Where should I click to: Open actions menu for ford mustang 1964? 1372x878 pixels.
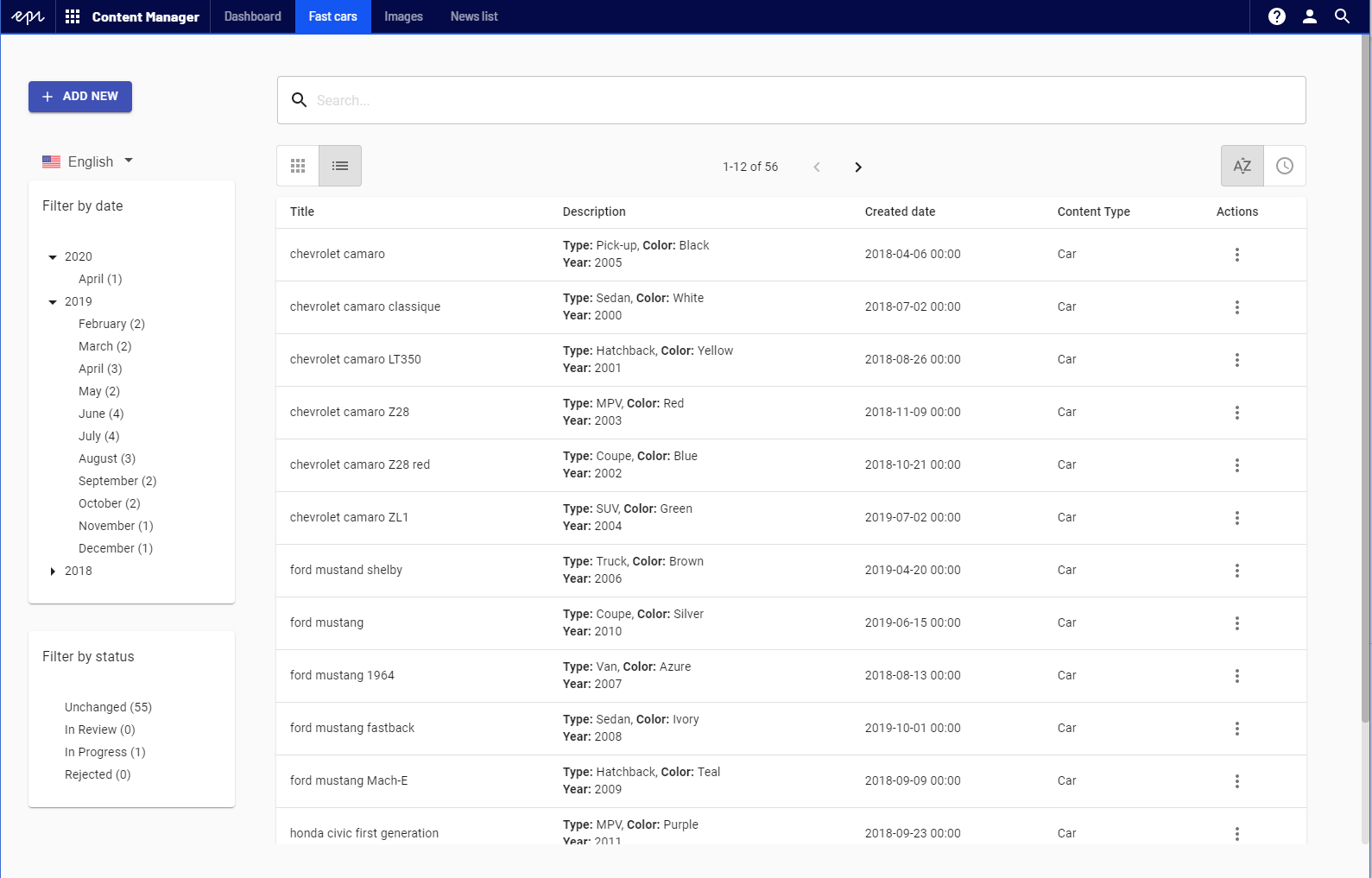(1236, 676)
